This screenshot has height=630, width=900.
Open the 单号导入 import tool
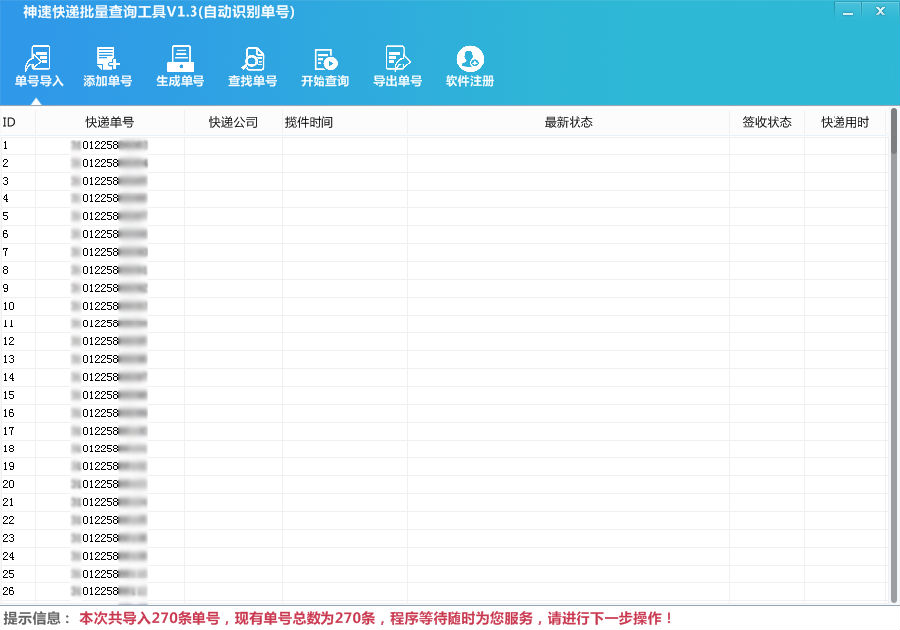point(38,66)
